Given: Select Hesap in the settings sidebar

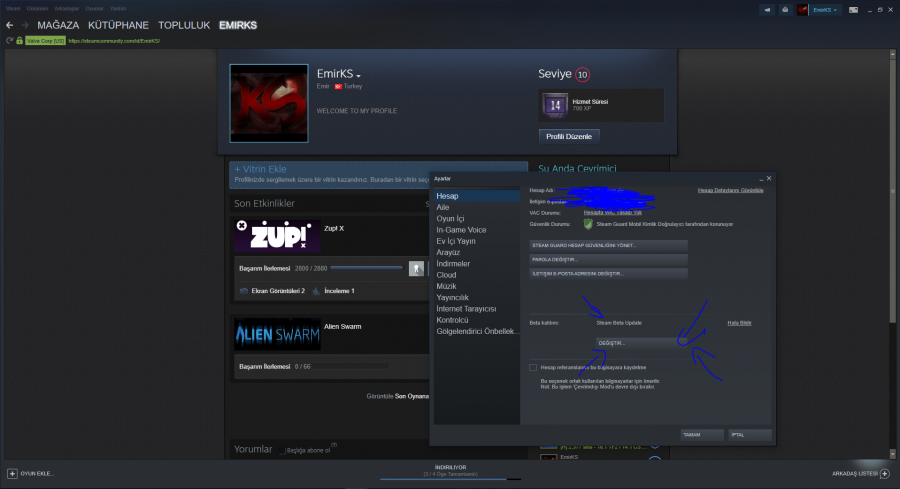Looking at the screenshot, I should tap(477, 196).
